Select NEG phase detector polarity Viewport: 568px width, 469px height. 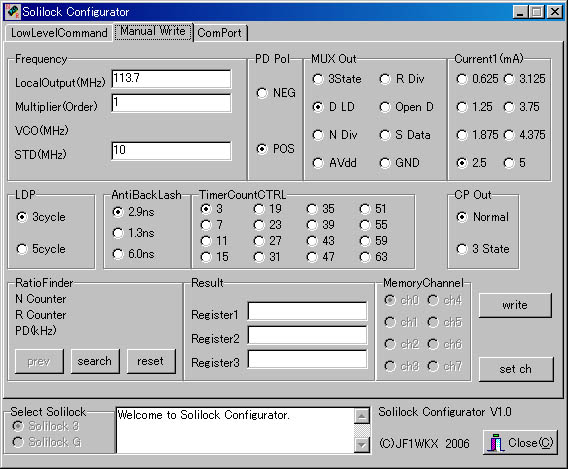(276, 93)
